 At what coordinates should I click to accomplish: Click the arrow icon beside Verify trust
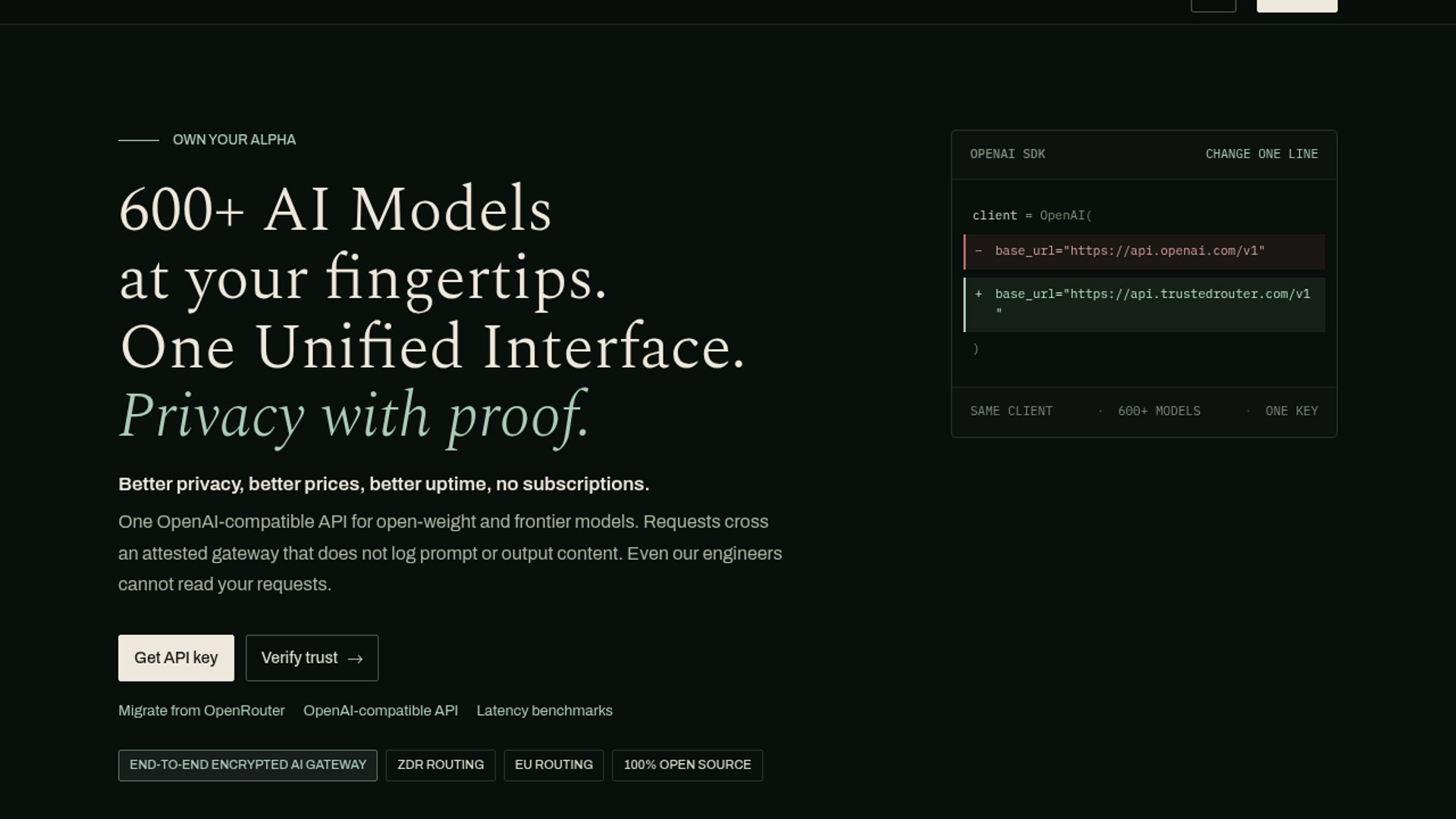pos(355,659)
